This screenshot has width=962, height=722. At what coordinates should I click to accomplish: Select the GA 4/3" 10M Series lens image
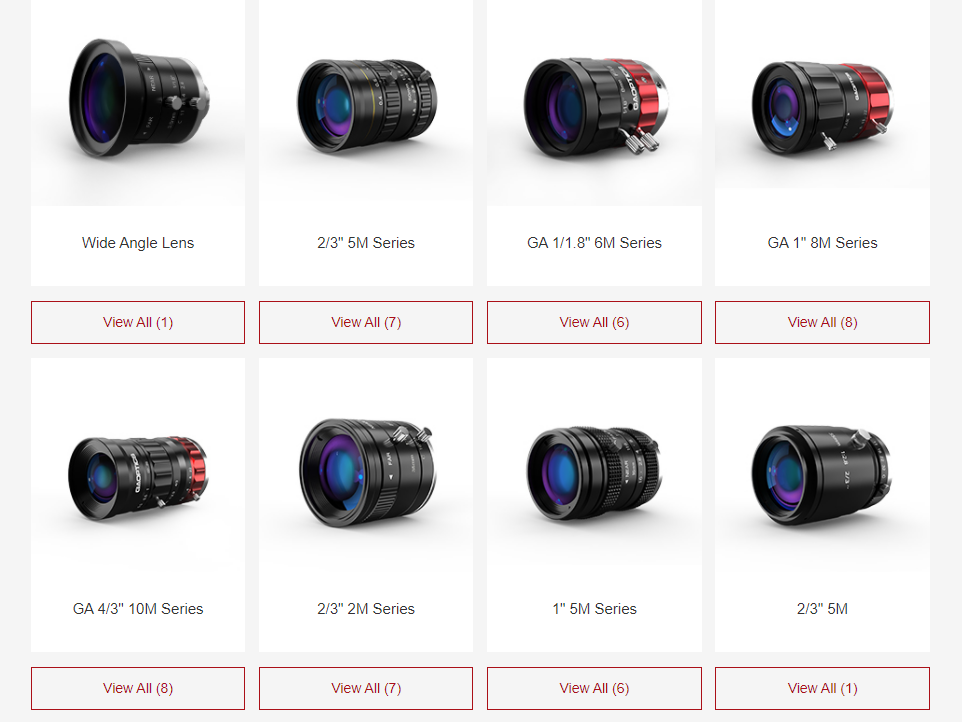[138, 477]
